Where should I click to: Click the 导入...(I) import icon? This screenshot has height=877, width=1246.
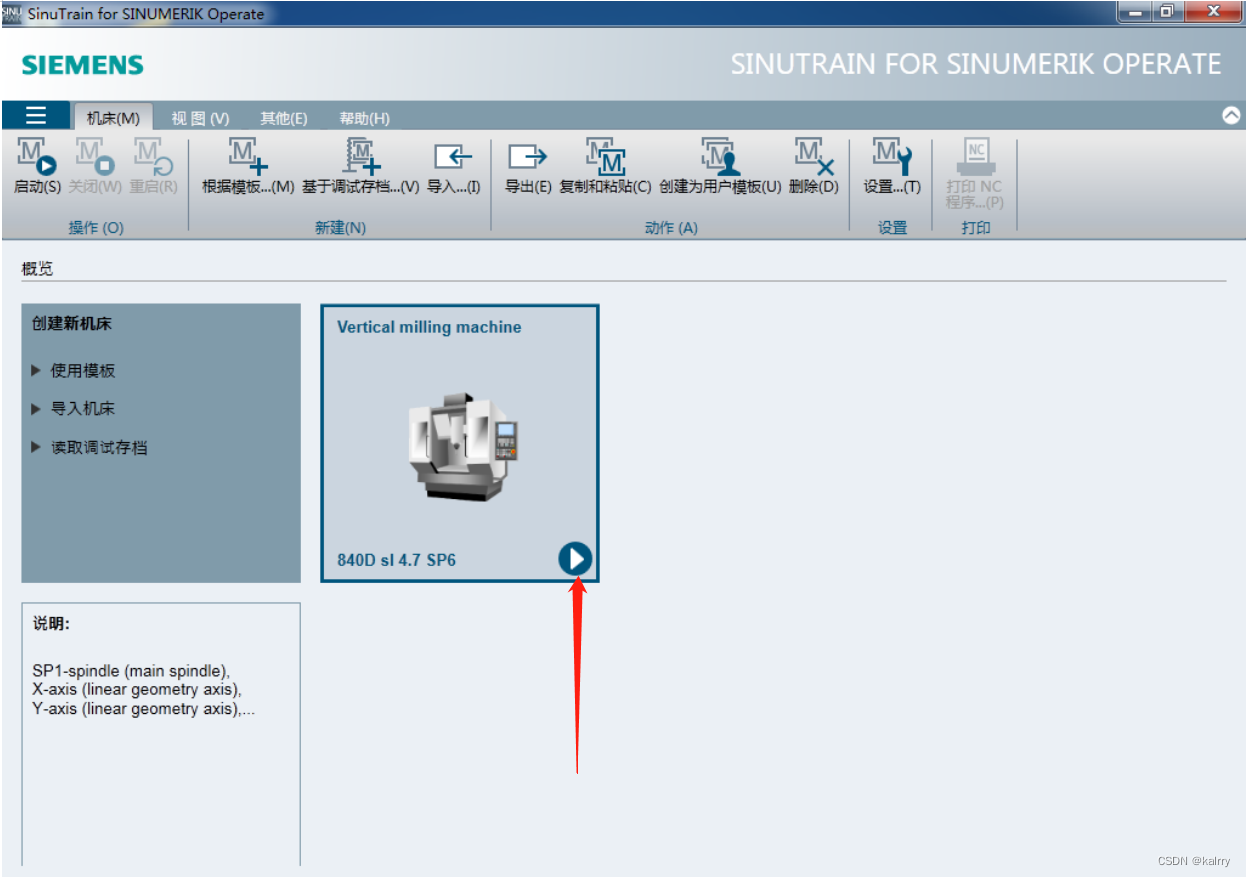[x=453, y=158]
